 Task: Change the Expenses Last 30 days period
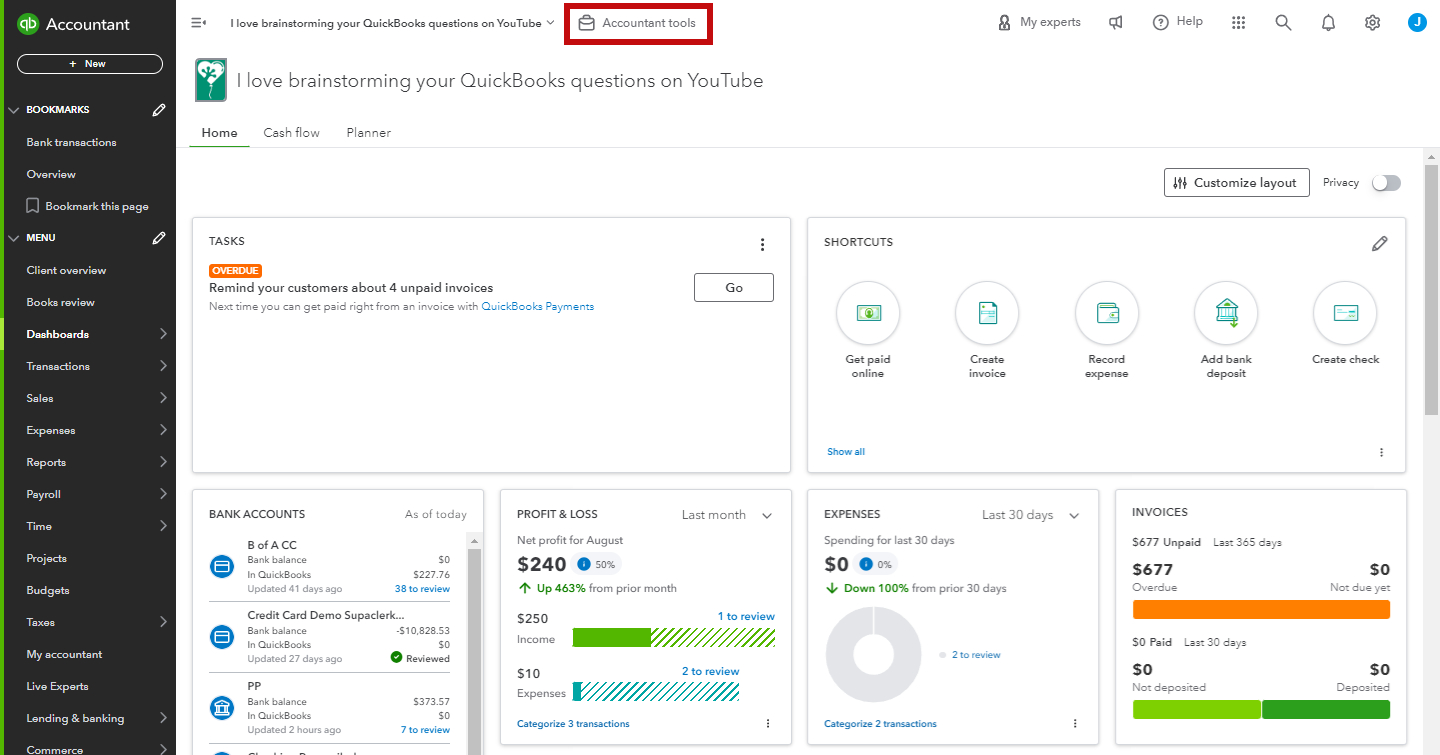pyautogui.click(x=1031, y=515)
